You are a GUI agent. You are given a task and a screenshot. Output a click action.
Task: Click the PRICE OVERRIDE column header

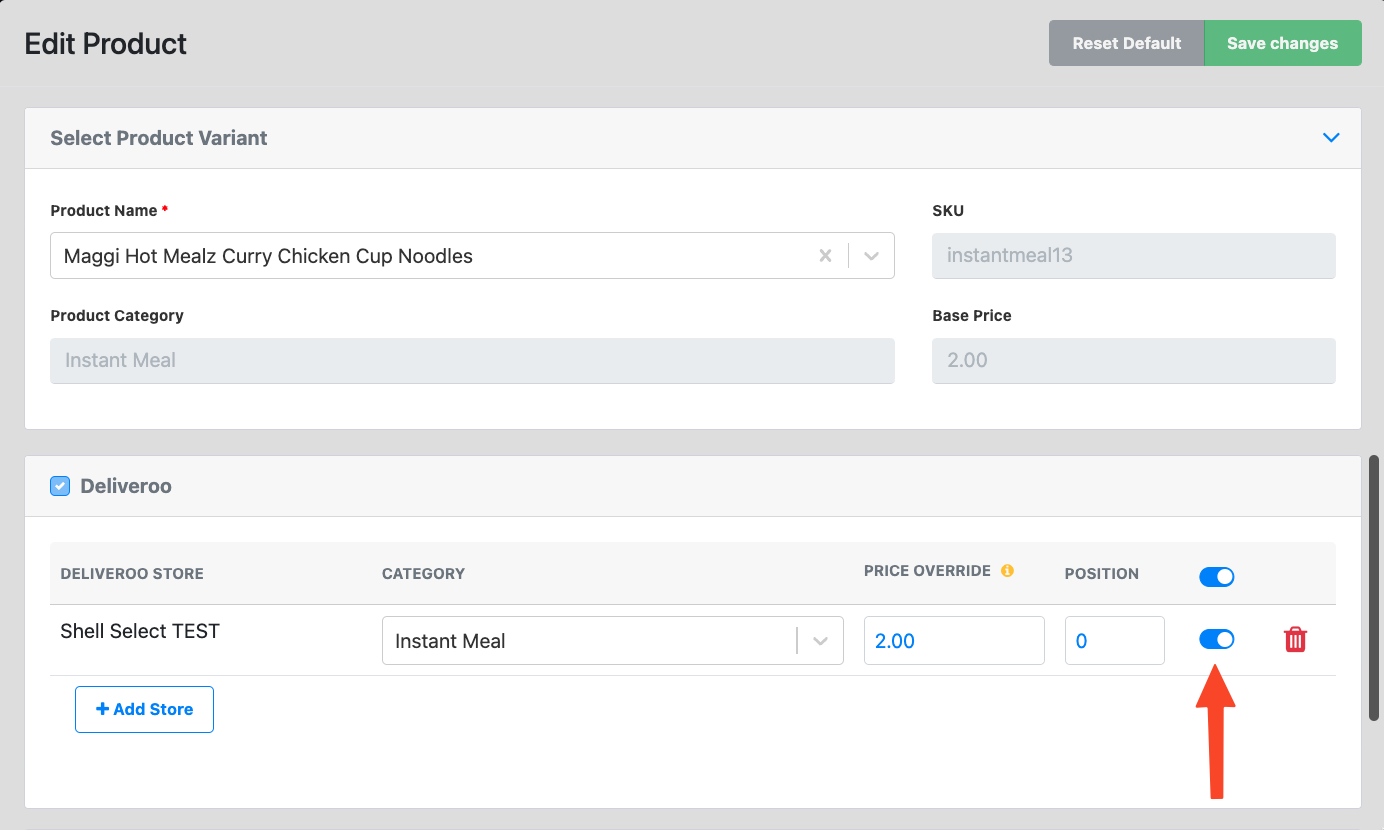pyautogui.click(x=927, y=571)
